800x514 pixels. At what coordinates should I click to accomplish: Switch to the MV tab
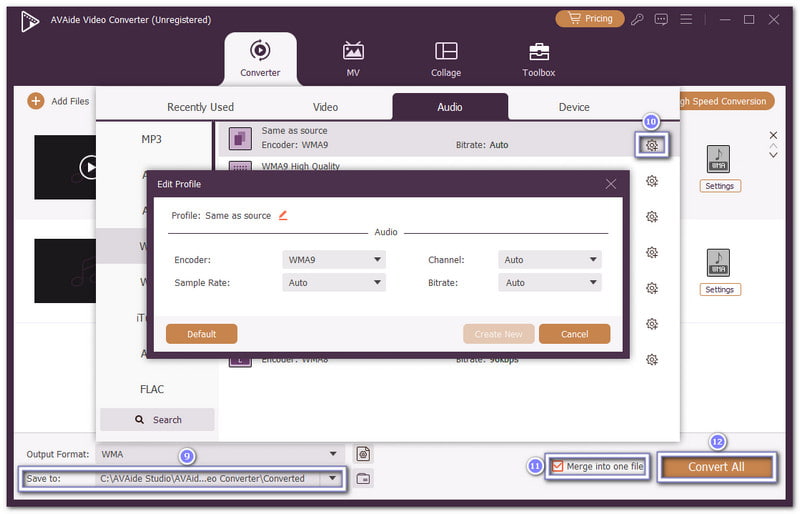(353, 59)
